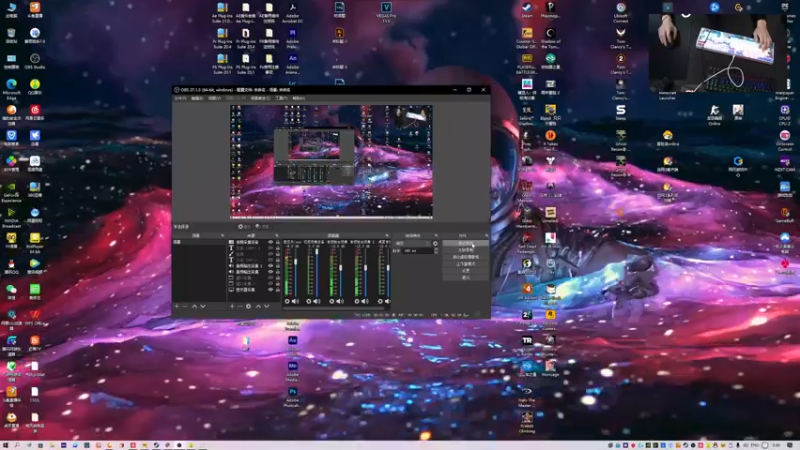Pop out the Scenes dock panel

(222, 235)
